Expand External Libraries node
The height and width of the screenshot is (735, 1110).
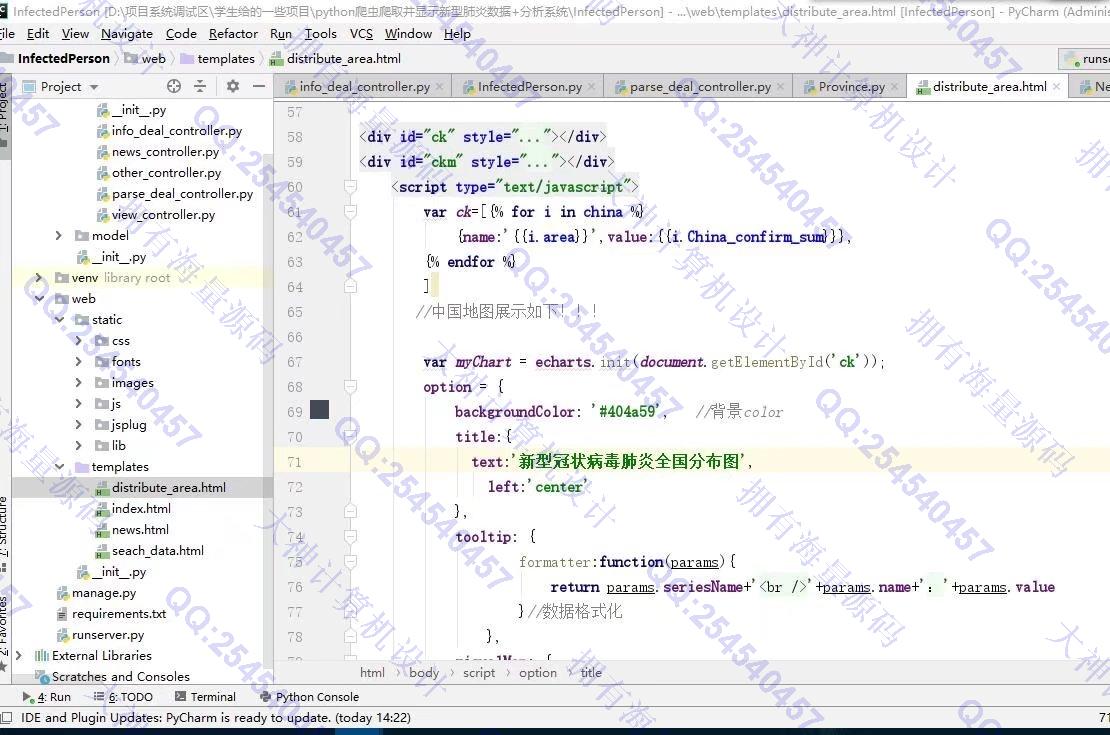pyautogui.click(x=19, y=656)
